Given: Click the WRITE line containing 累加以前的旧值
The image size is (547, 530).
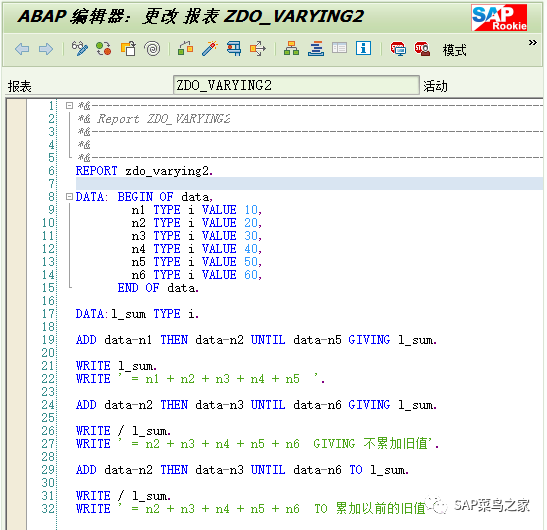Looking at the screenshot, I should click(x=251, y=509).
